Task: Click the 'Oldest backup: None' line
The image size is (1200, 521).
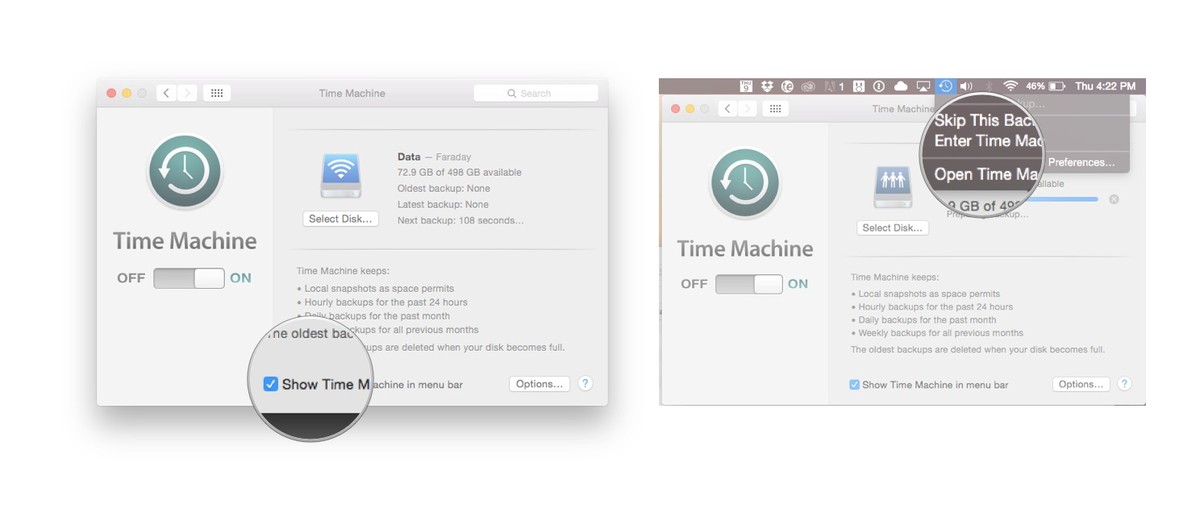Action: (x=443, y=188)
